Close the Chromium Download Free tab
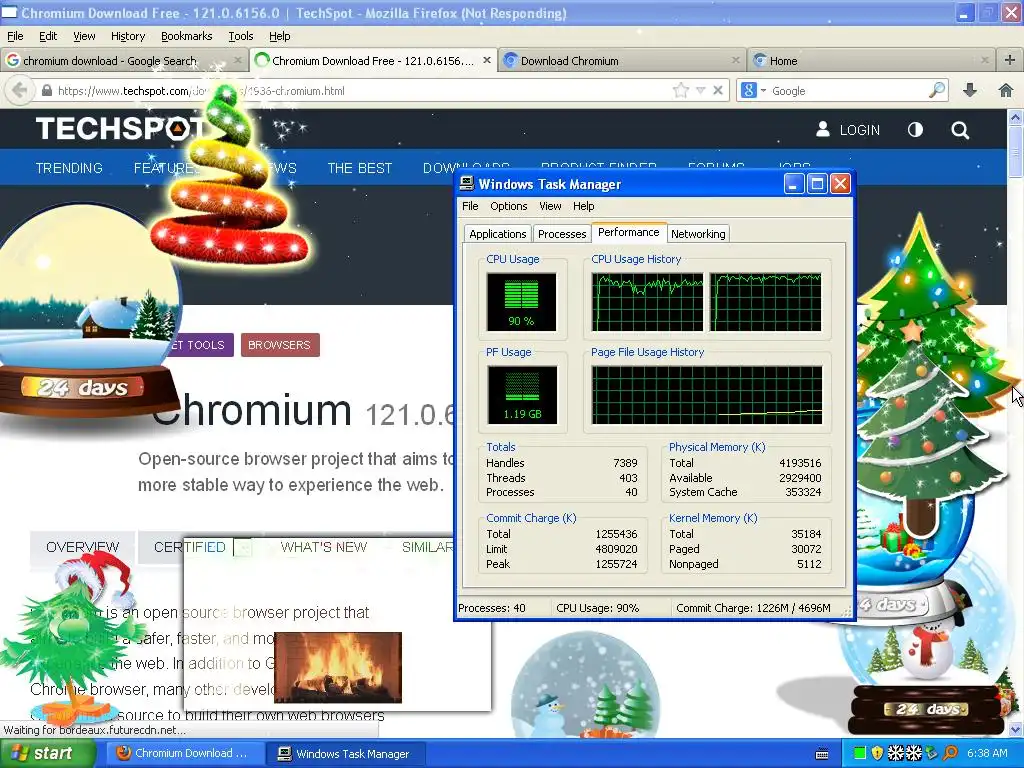The height and width of the screenshot is (768, 1024). tap(487, 60)
